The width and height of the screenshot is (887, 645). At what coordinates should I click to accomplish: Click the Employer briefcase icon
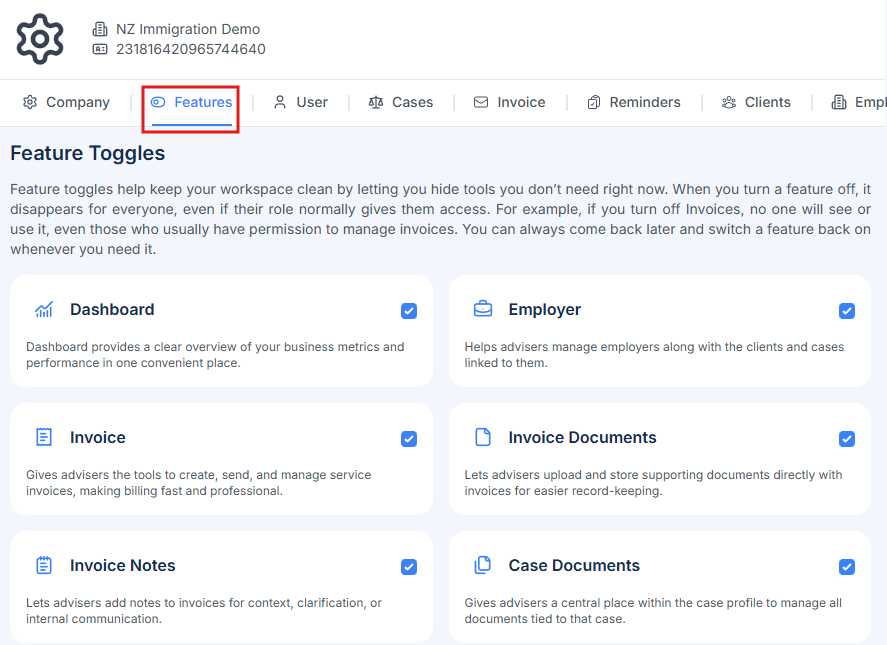click(x=483, y=310)
